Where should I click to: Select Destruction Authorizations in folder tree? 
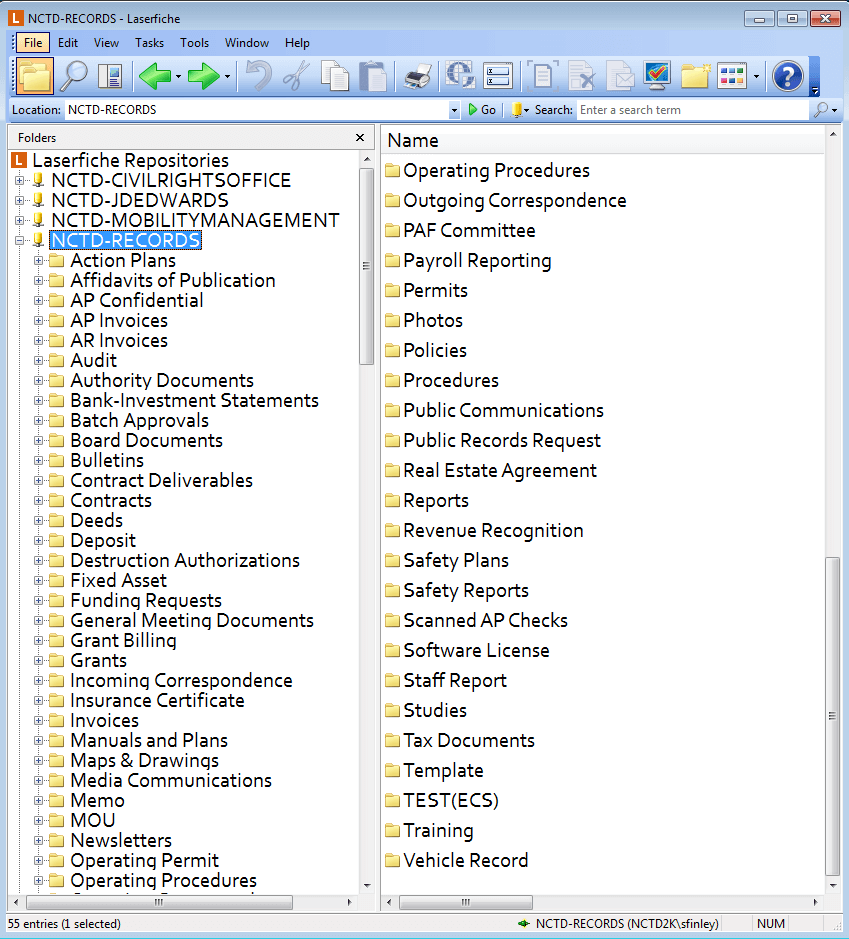click(x=185, y=561)
